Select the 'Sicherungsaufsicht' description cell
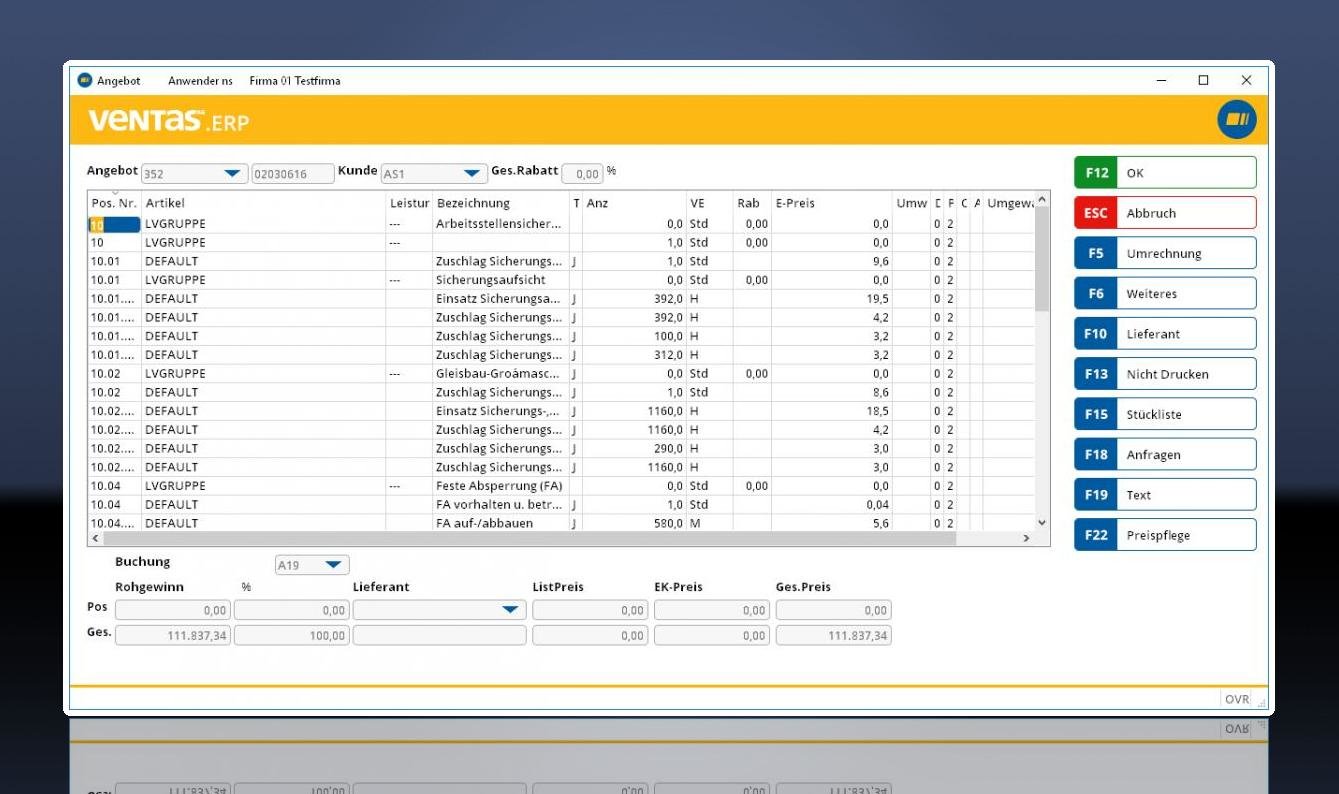 click(501, 280)
